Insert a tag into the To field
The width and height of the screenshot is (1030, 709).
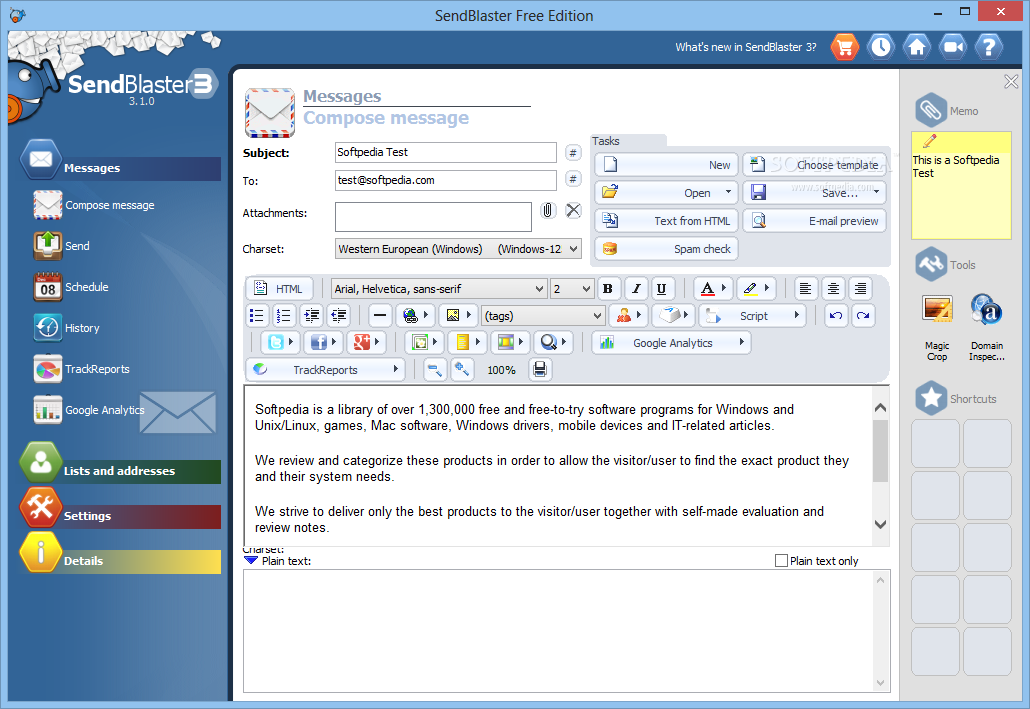click(573, 179)
